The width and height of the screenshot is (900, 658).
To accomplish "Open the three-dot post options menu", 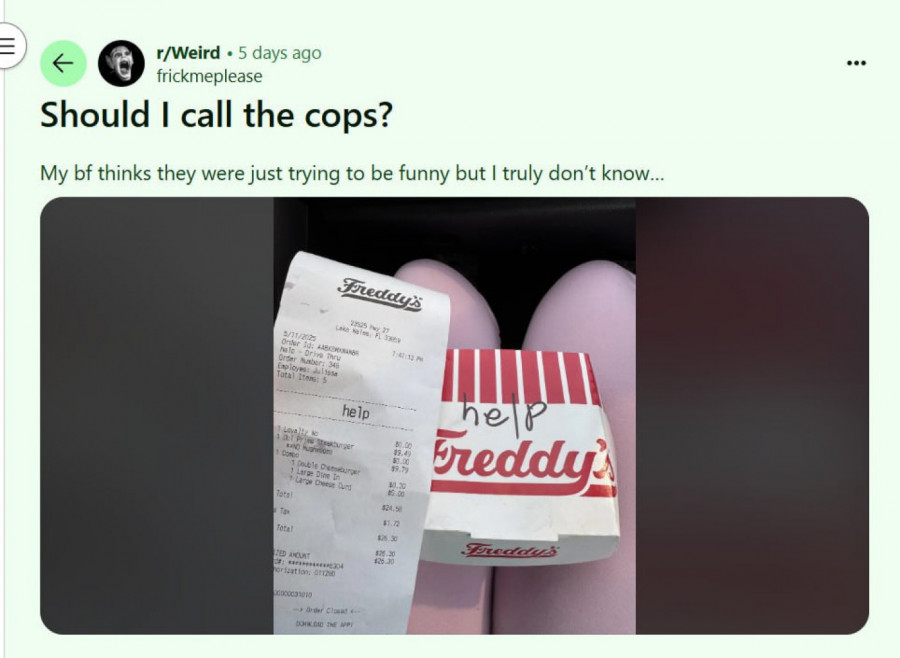I will point(856,63).
